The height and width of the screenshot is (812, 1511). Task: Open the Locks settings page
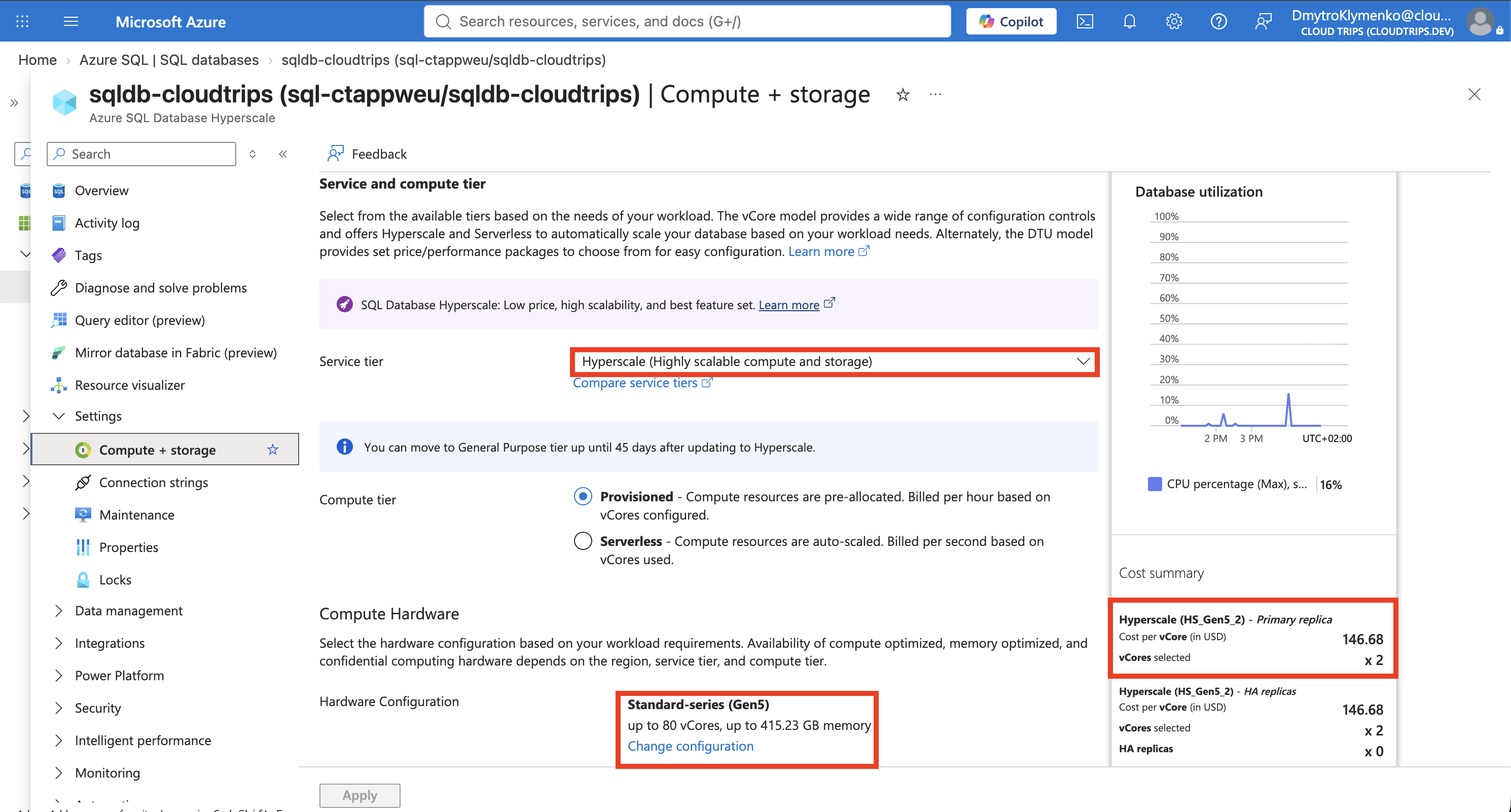pos(116,580)
